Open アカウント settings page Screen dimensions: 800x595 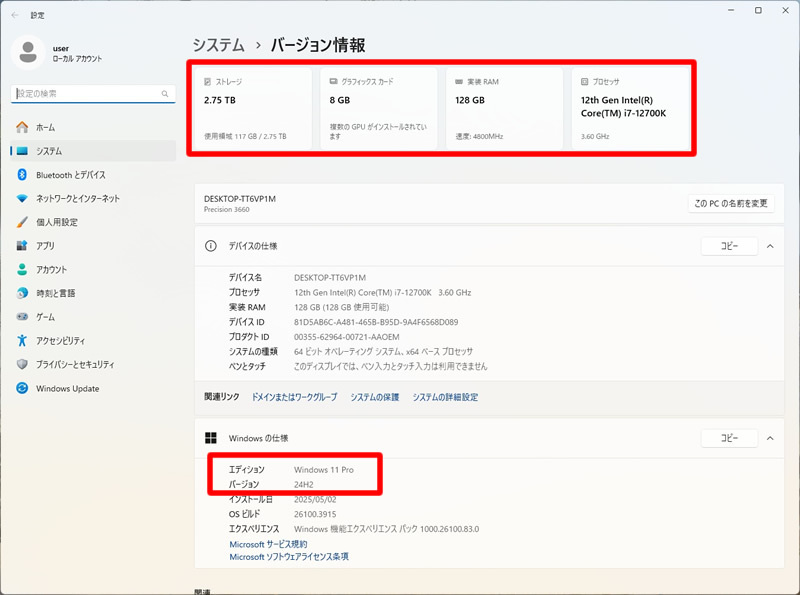coord(93,269)
